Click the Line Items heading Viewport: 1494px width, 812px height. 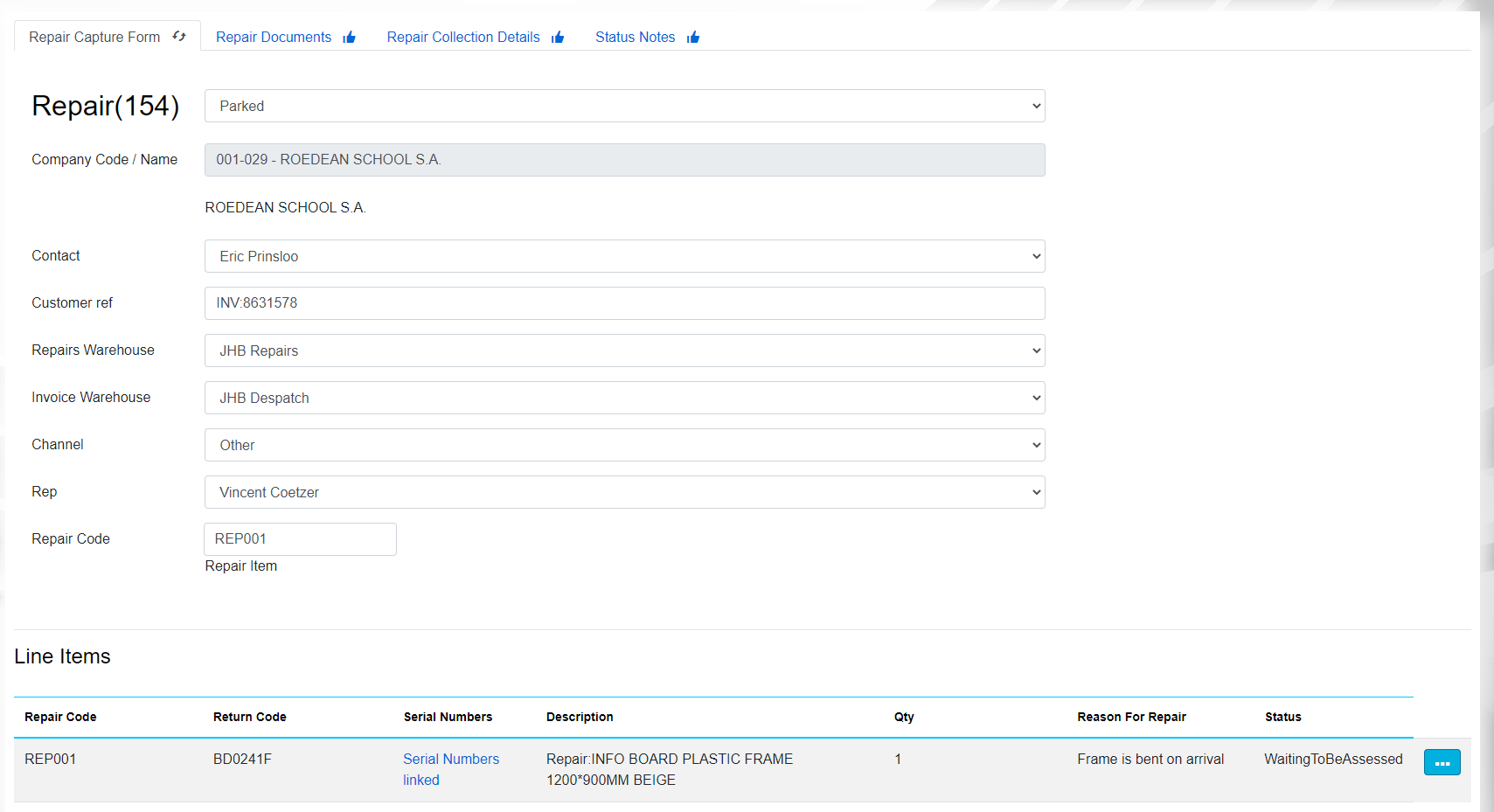62,656
